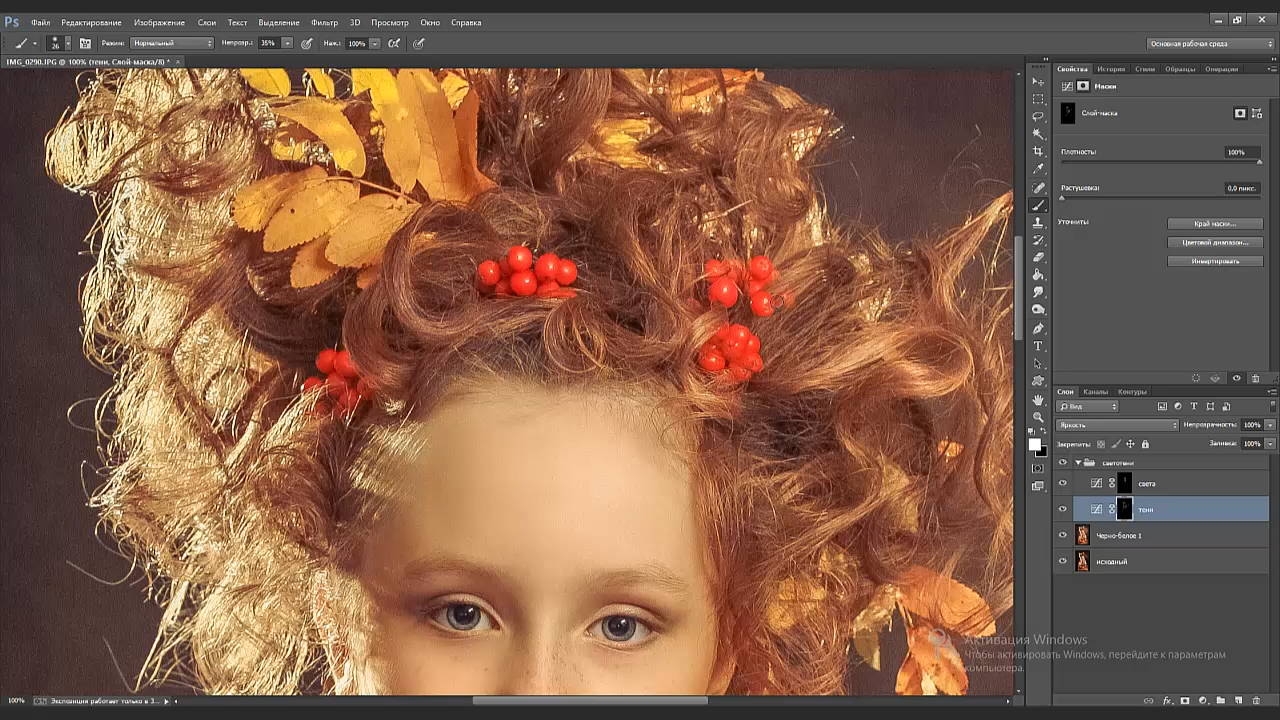1280x720 pixels.
Task: Select the Brush tool in the tools panel
Action: [1038, 205]
